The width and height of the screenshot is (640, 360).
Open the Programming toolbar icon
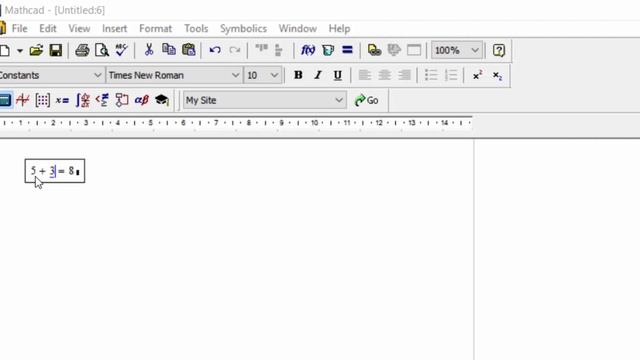(x=122, y=100)
